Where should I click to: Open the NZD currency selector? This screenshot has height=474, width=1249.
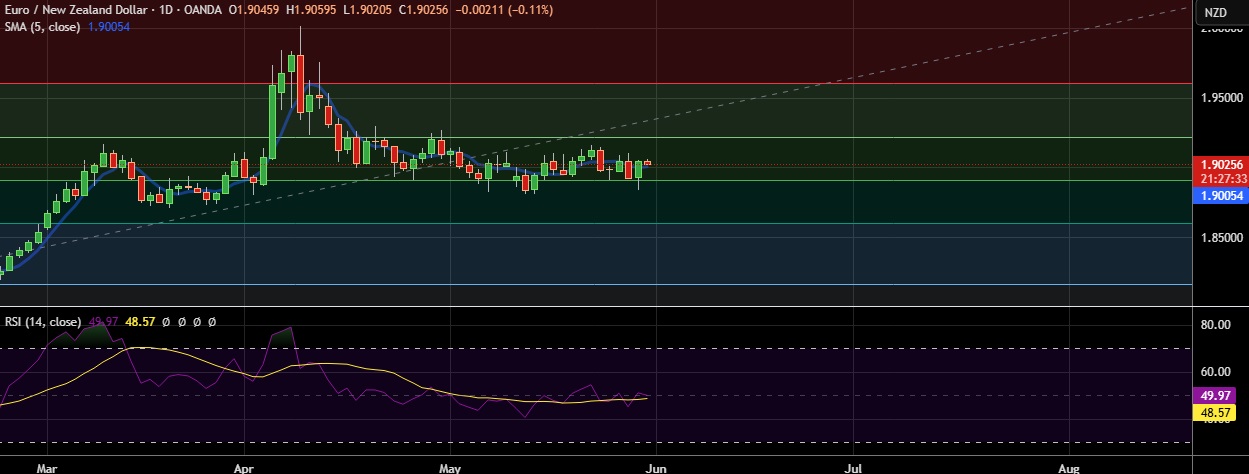[1215, 13]
